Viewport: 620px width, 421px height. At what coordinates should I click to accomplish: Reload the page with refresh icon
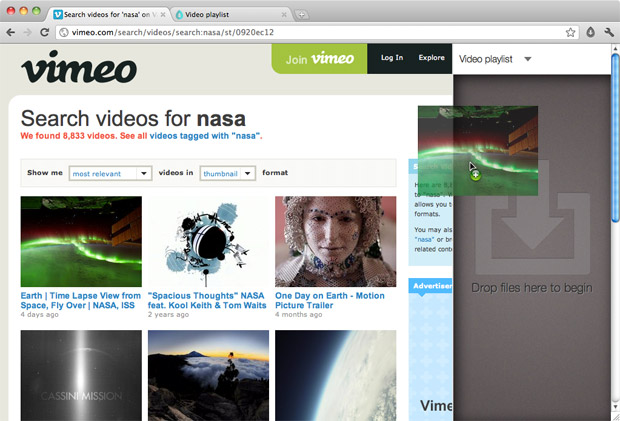pyautogui.click(x=46, y=32)
